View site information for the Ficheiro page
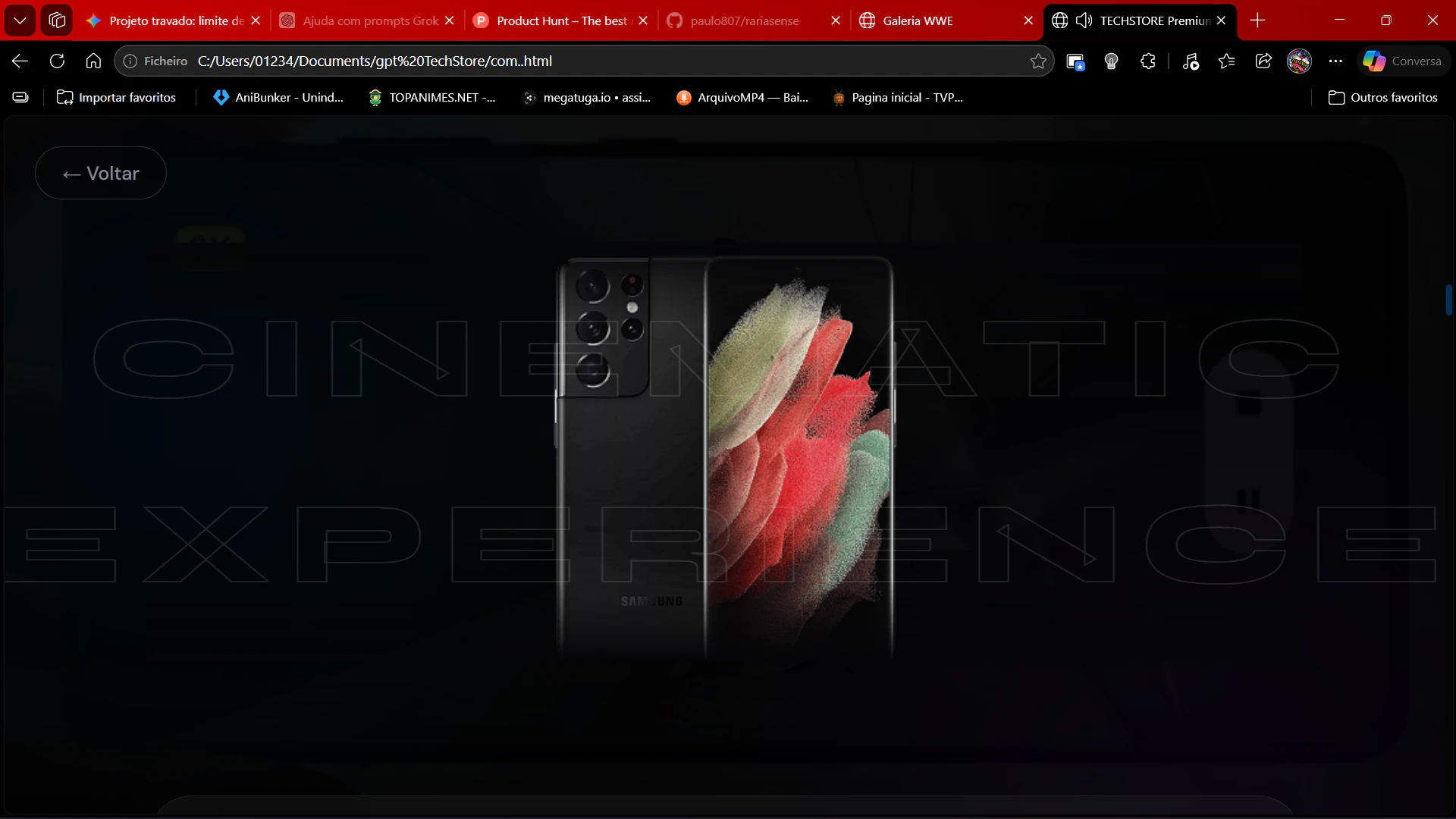1456x819 pixels. (x=155, y=61)
